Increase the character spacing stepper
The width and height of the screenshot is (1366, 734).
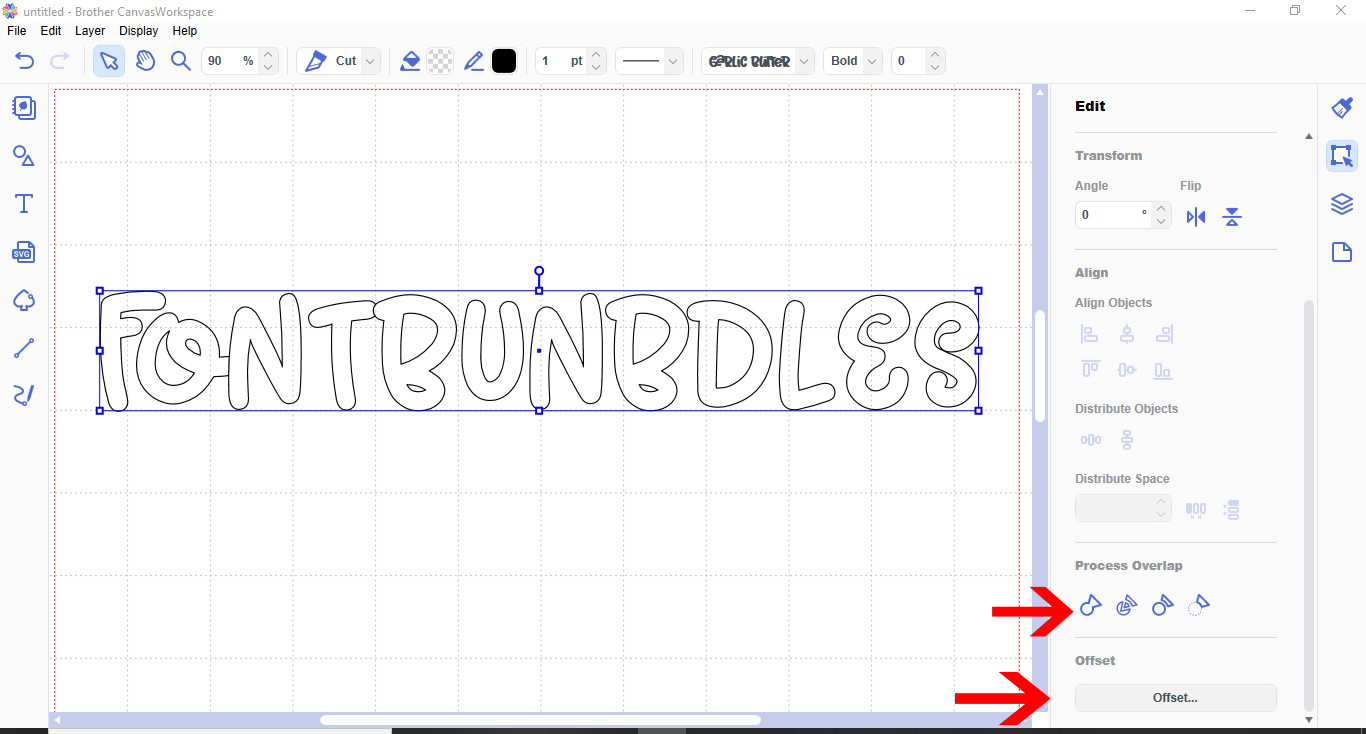(x=934, y=54)
